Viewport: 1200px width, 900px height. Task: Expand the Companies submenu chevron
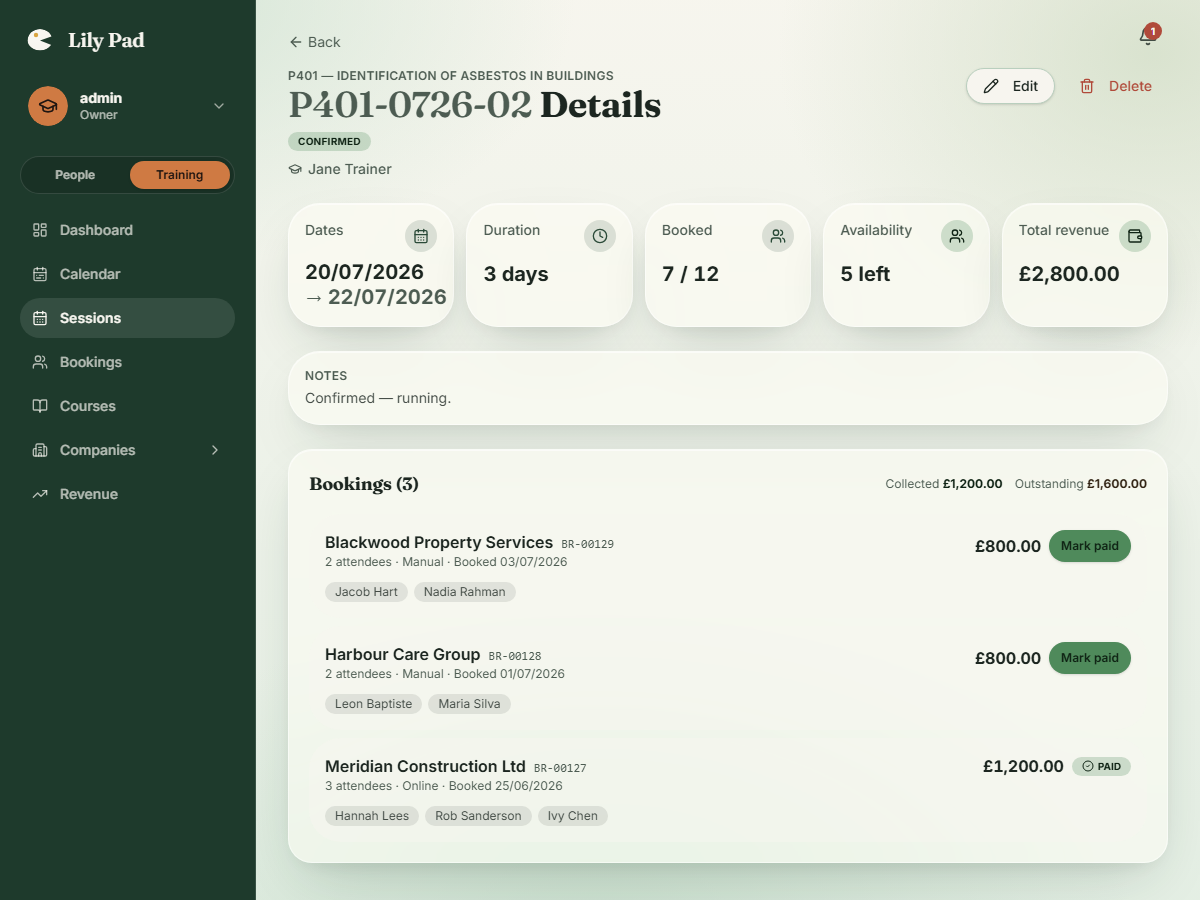pyautogui.click(x=214, y=450)
